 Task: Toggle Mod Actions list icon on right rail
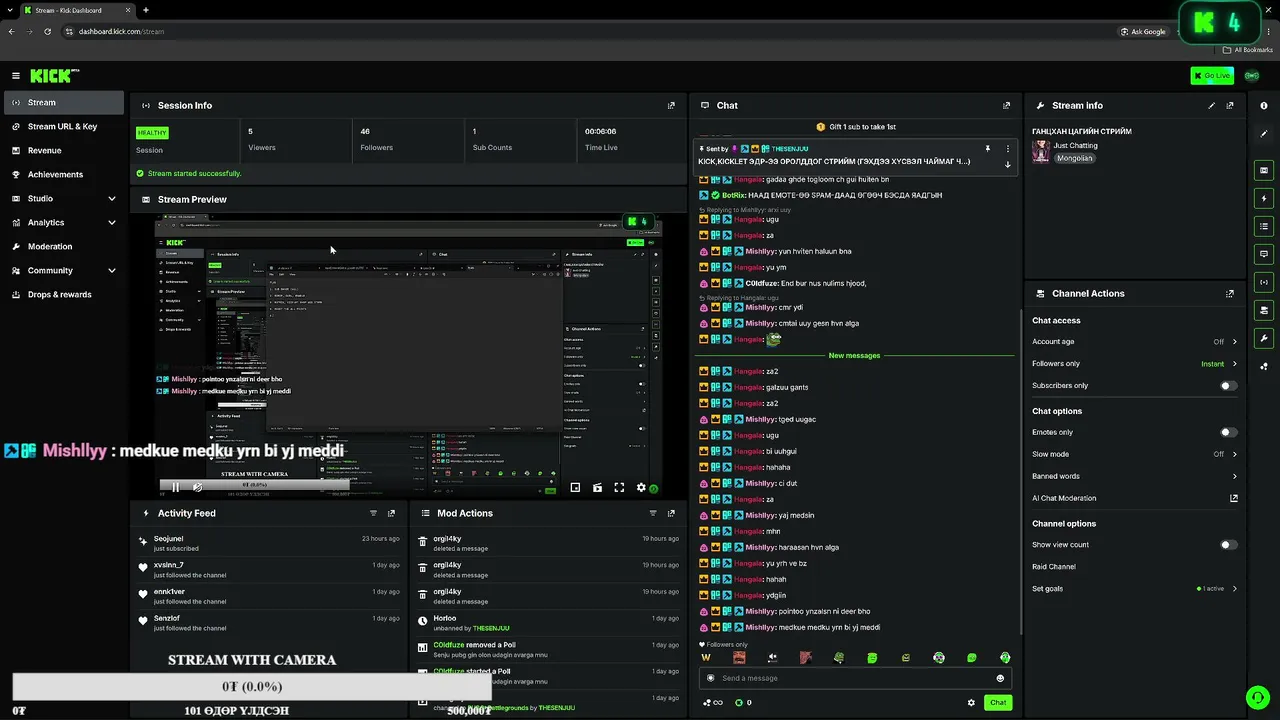click(1264, 226)
